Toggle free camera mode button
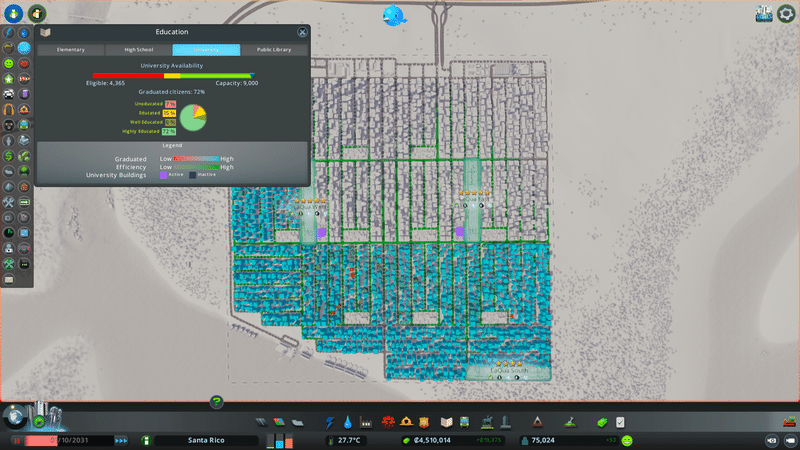 [790, 440]
